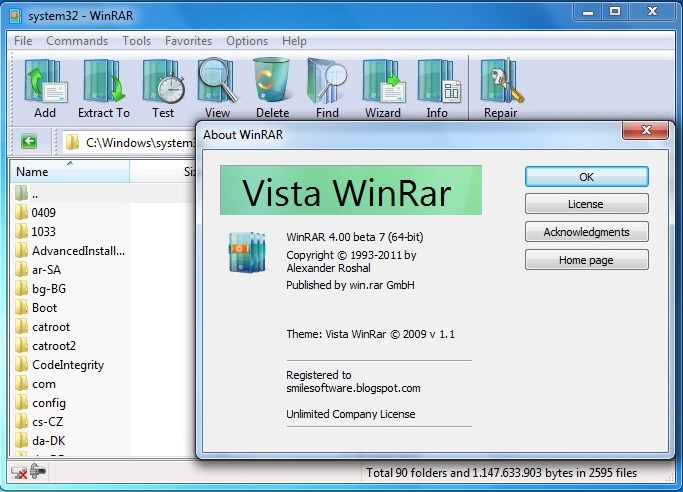Click status bar total folders and bytes text
The image size is (683, 492).
coord(501,472)
